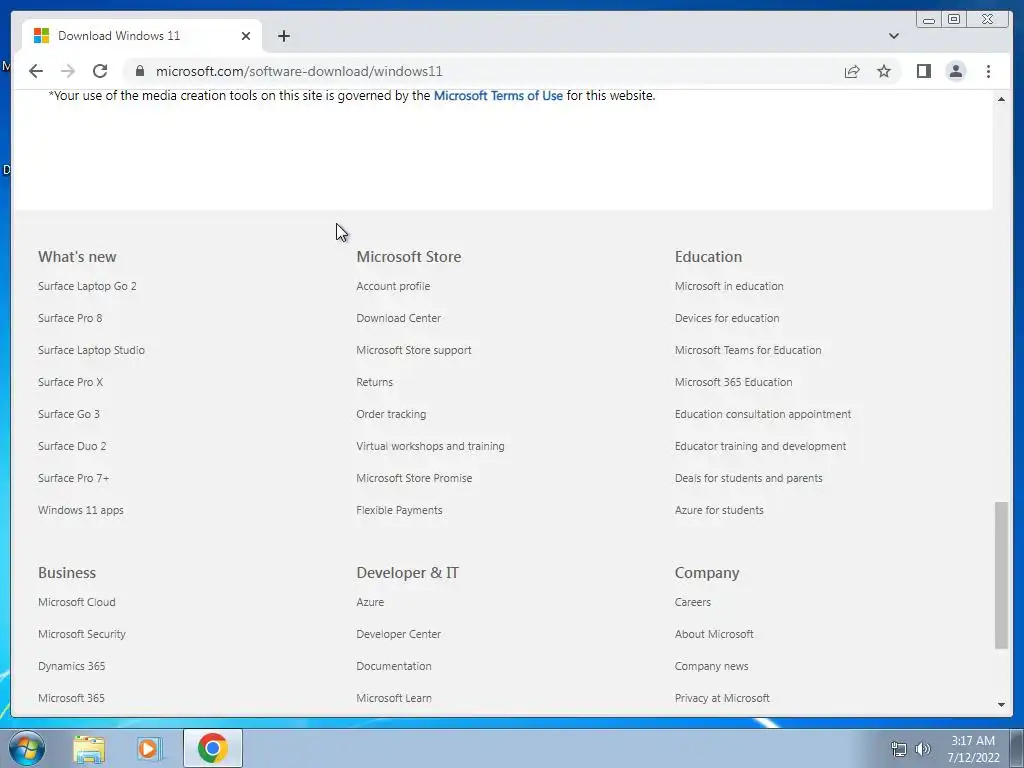Expand the tab search chevron
The height and width of the screenshot is (768, 1024).
coord(893,36)
